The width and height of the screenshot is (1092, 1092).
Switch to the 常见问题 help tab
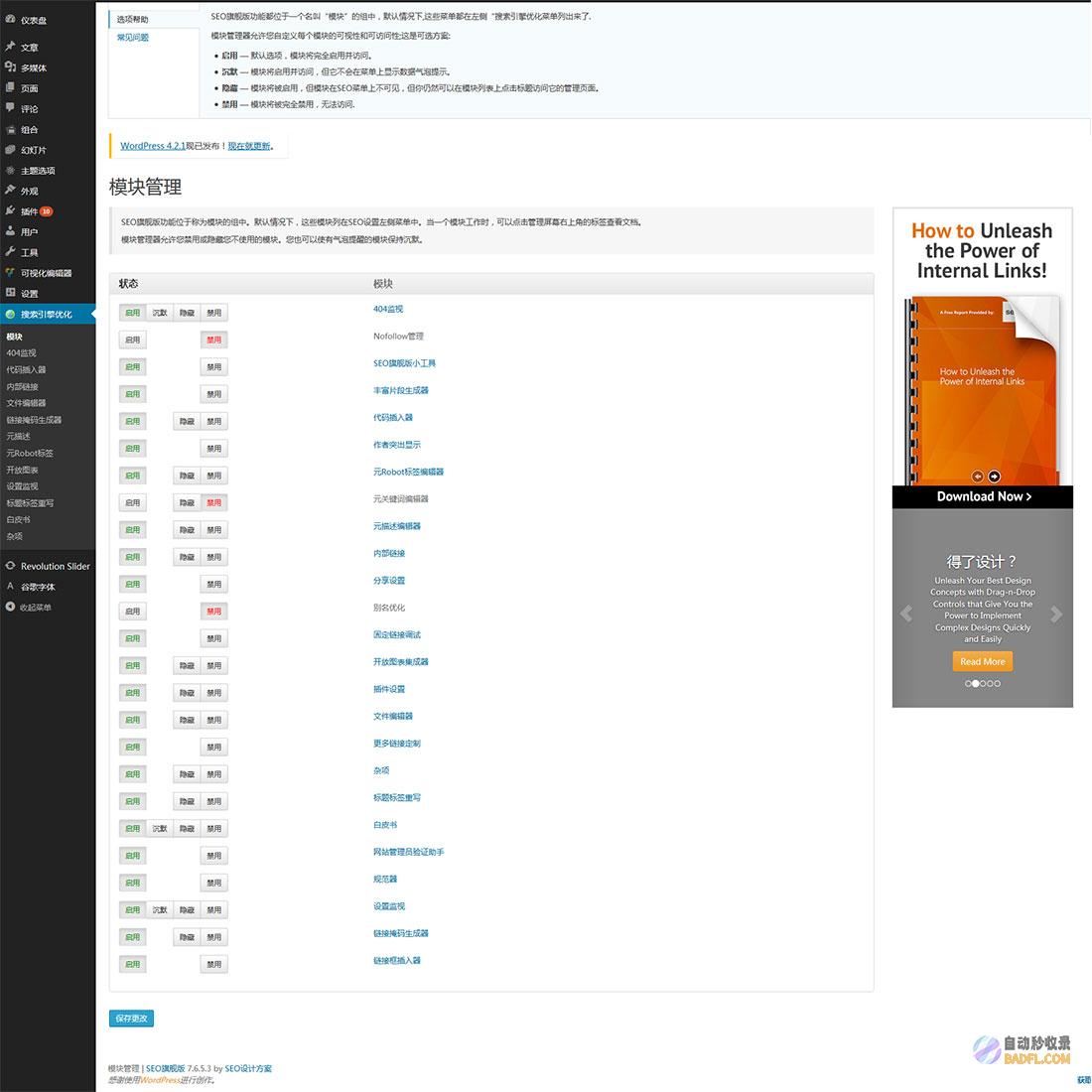pyautogui.click(x=132, y=38)
